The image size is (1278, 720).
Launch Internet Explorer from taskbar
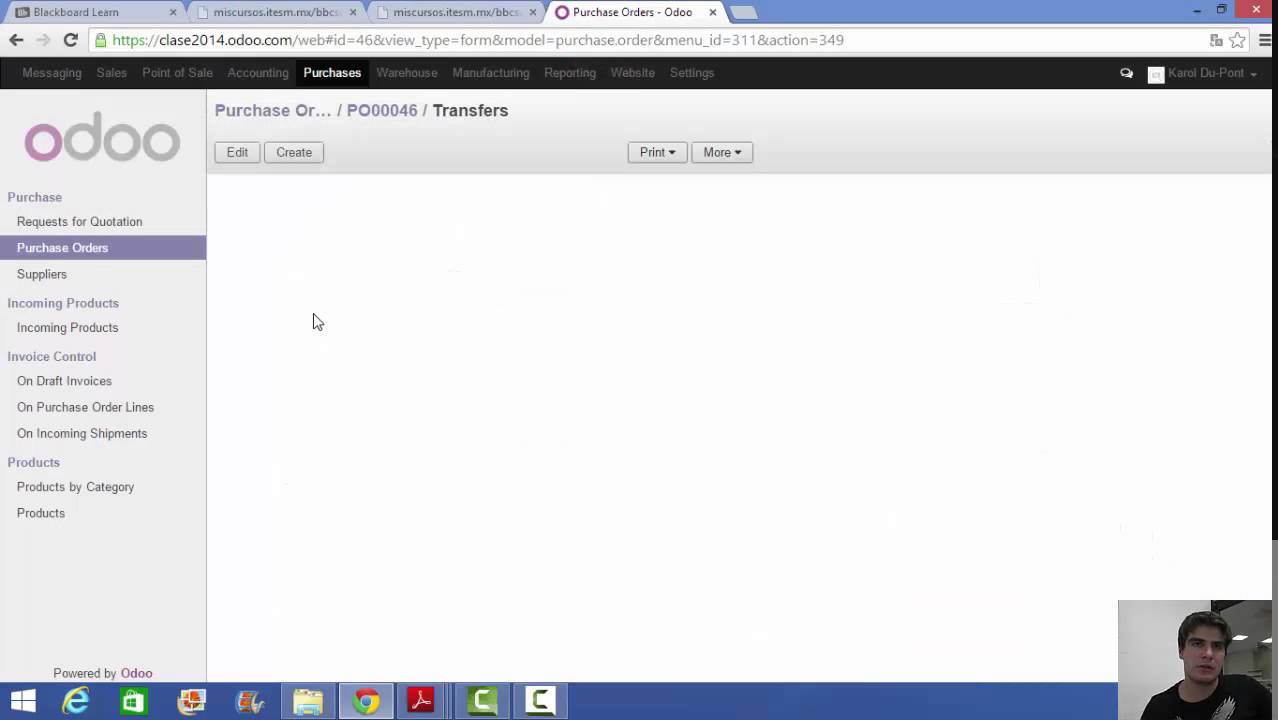tap(75, 701)
